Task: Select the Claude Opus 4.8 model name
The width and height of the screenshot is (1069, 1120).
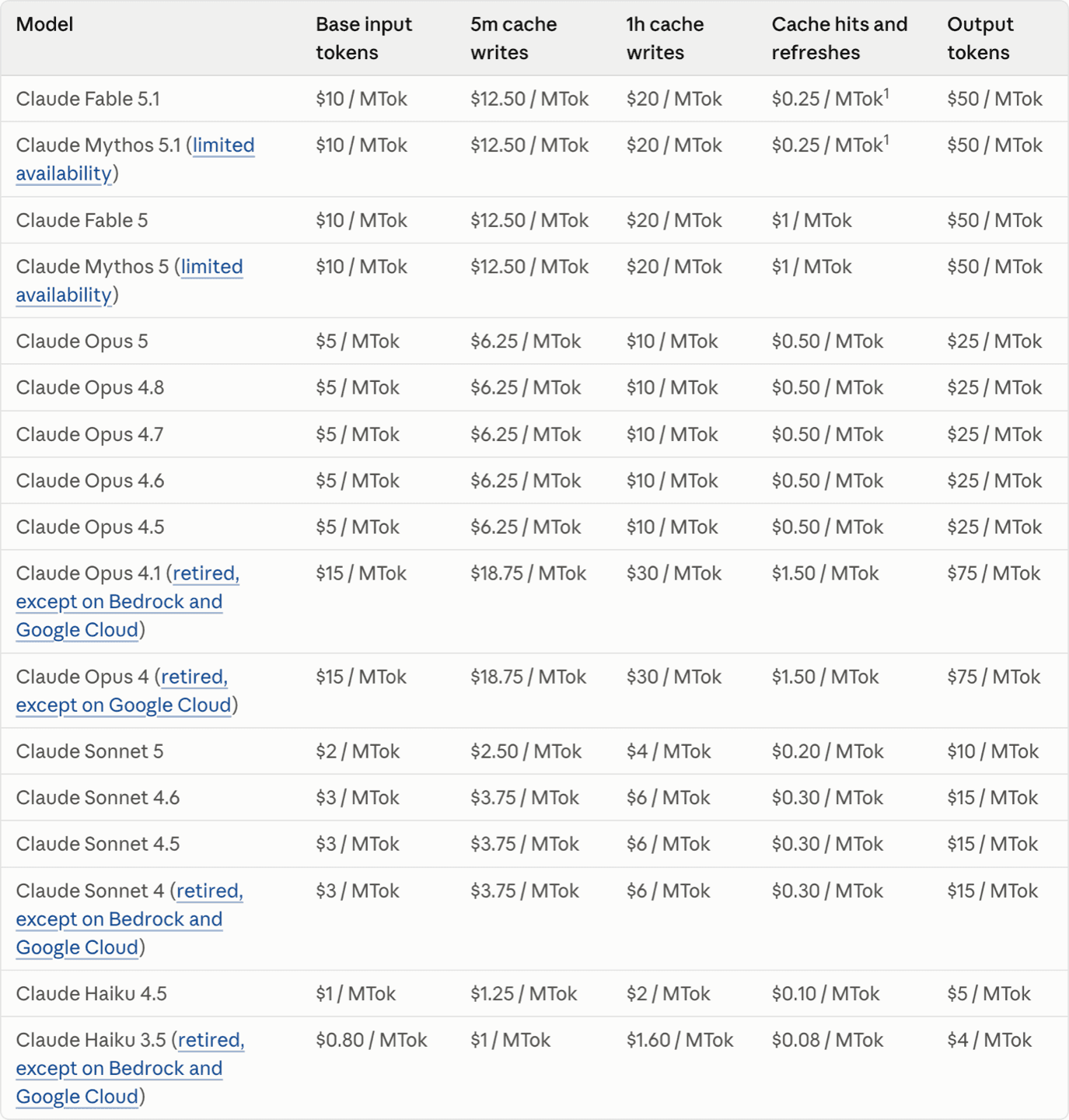Action: [x=90, y=387]
